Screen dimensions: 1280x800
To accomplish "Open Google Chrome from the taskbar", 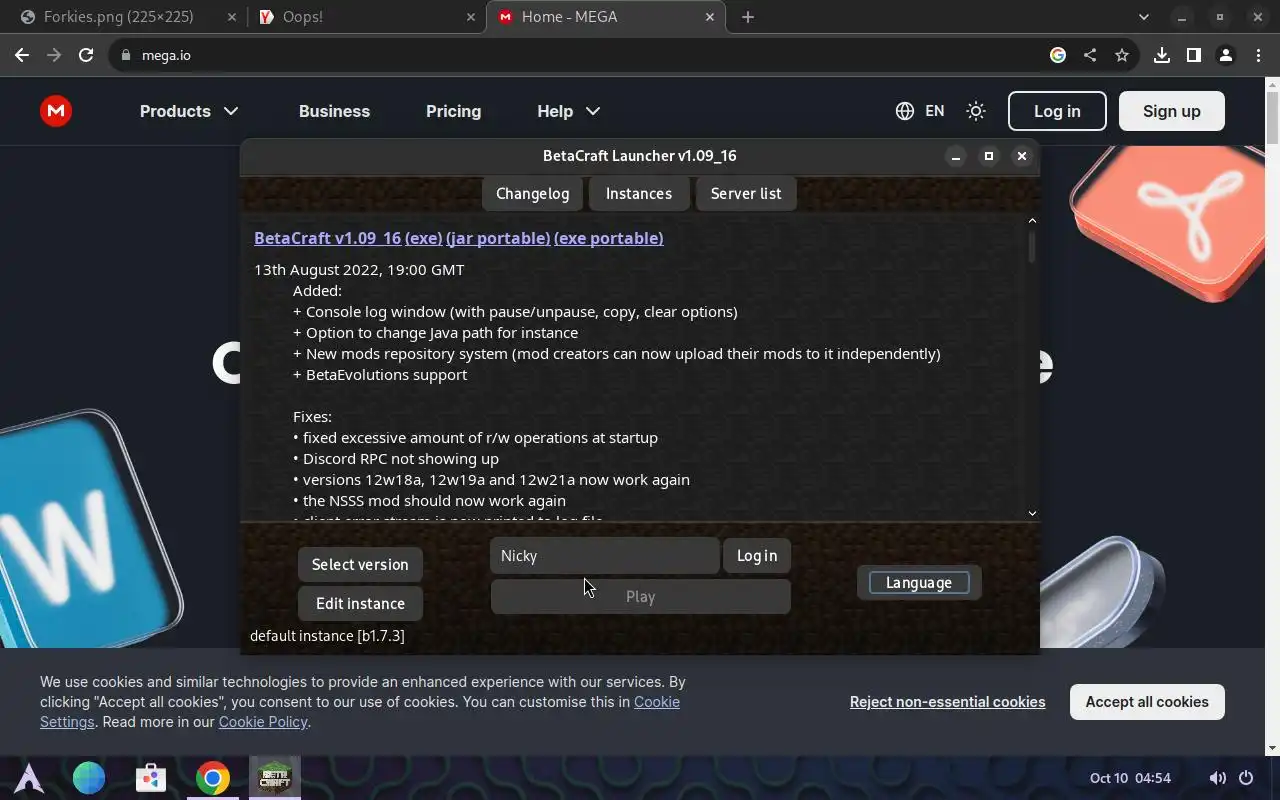I will tap(212, 778).
